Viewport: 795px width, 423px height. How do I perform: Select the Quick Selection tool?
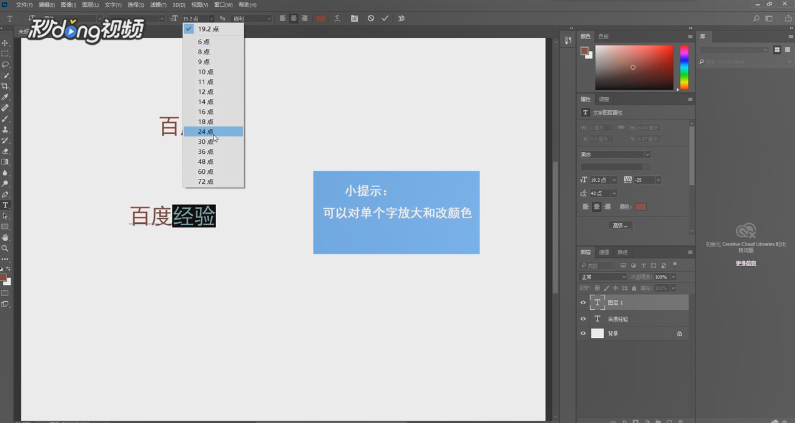click(5, 76)
